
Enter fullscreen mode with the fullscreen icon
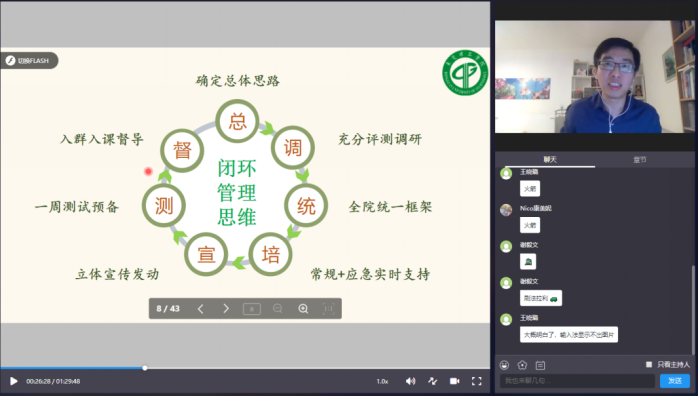476,381
